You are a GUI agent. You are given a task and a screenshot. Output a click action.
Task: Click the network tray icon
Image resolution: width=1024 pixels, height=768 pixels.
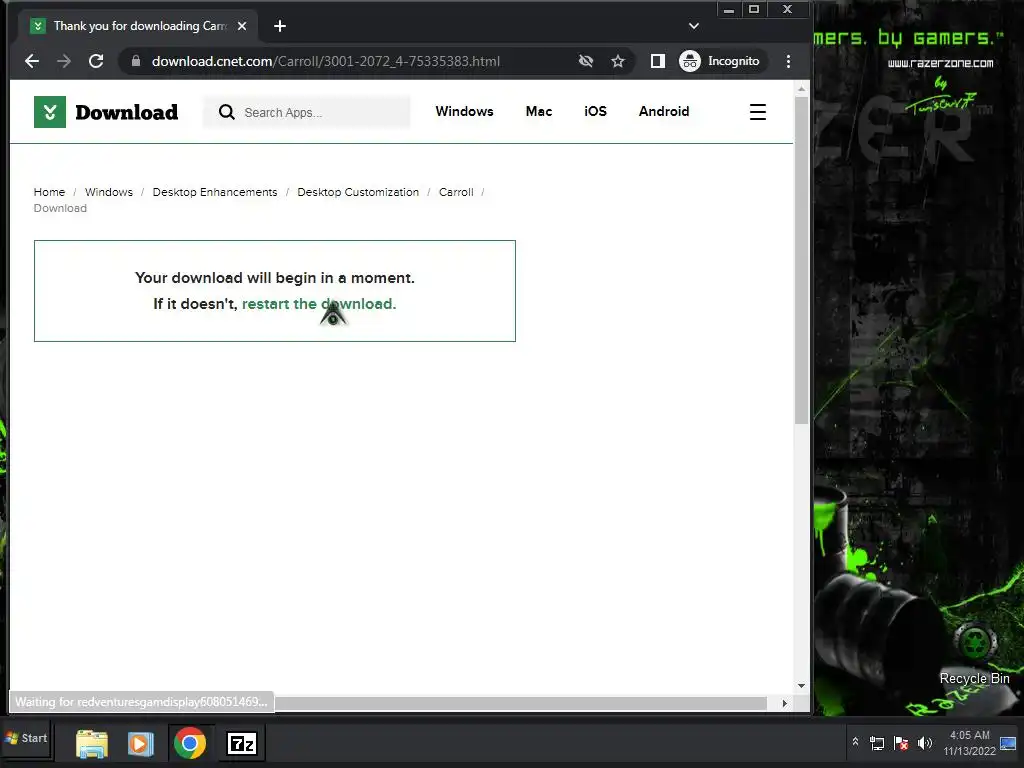tap(876, 743)
